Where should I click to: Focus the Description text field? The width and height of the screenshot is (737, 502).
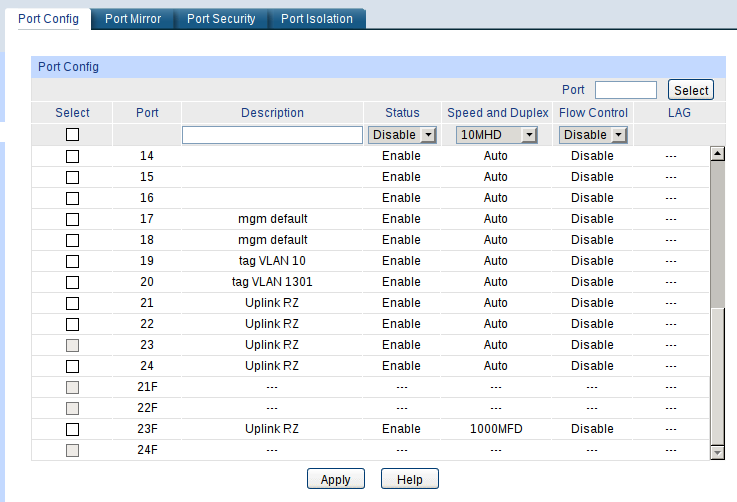[272, 135]
